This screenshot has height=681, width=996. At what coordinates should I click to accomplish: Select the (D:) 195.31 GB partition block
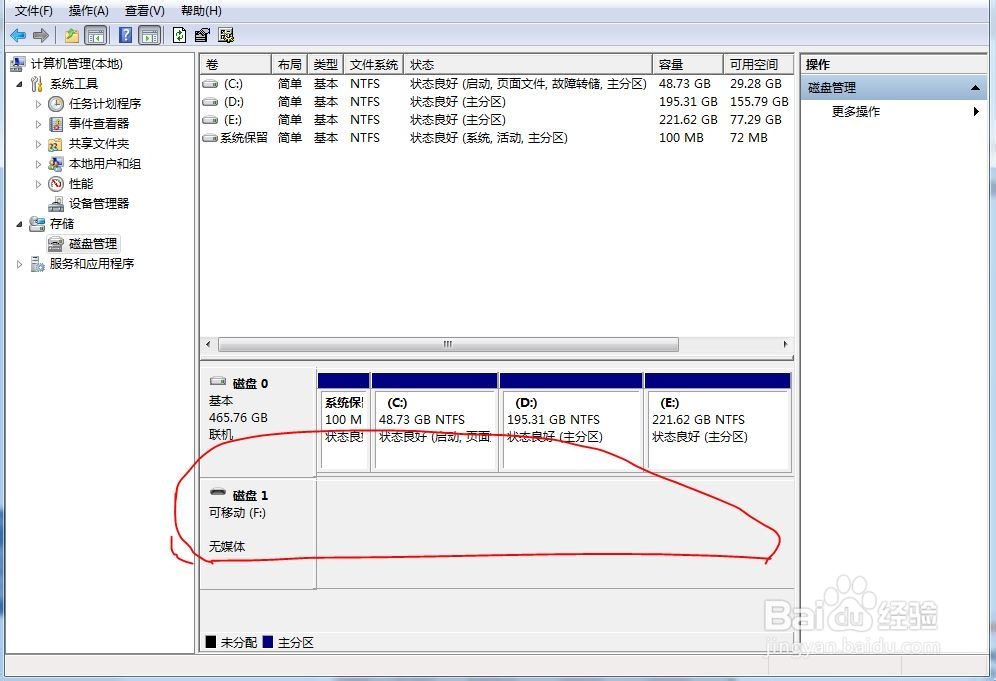[x=571, y=422]
